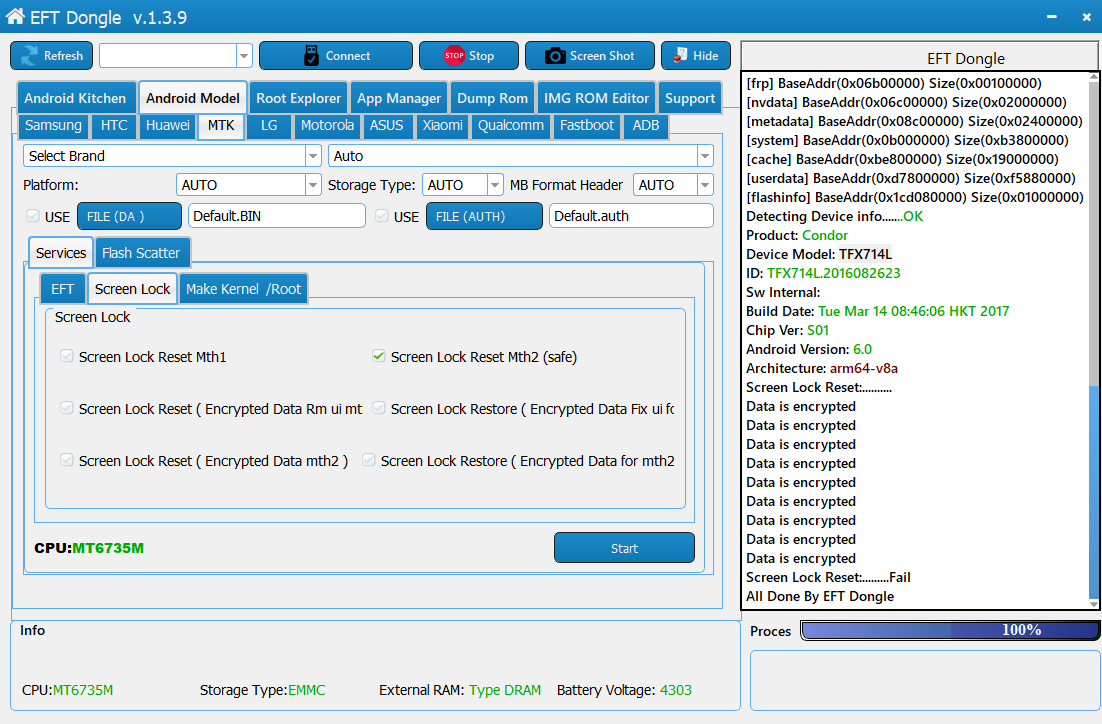Expand the Select Brand dropdown

click(x=313, y=156)
